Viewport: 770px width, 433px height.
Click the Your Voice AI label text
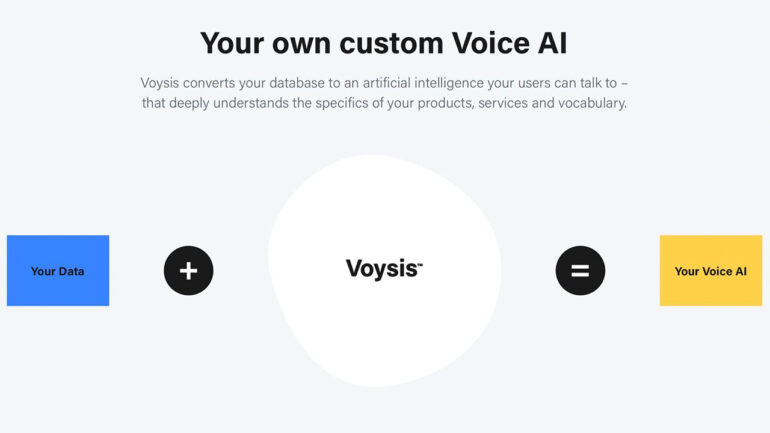tap(711, 271)
